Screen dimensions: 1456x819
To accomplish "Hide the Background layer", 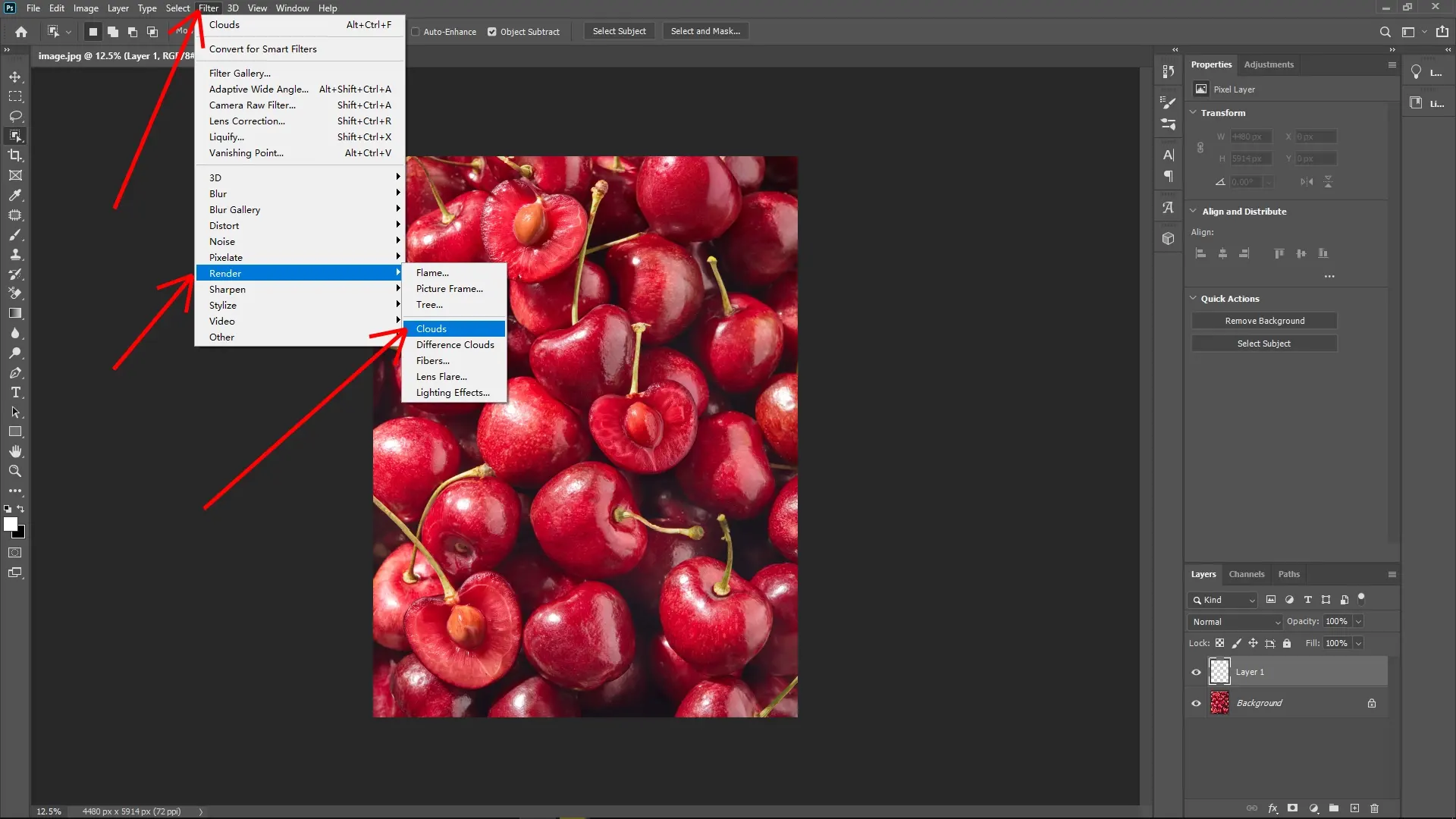I will coord(1195,703).
